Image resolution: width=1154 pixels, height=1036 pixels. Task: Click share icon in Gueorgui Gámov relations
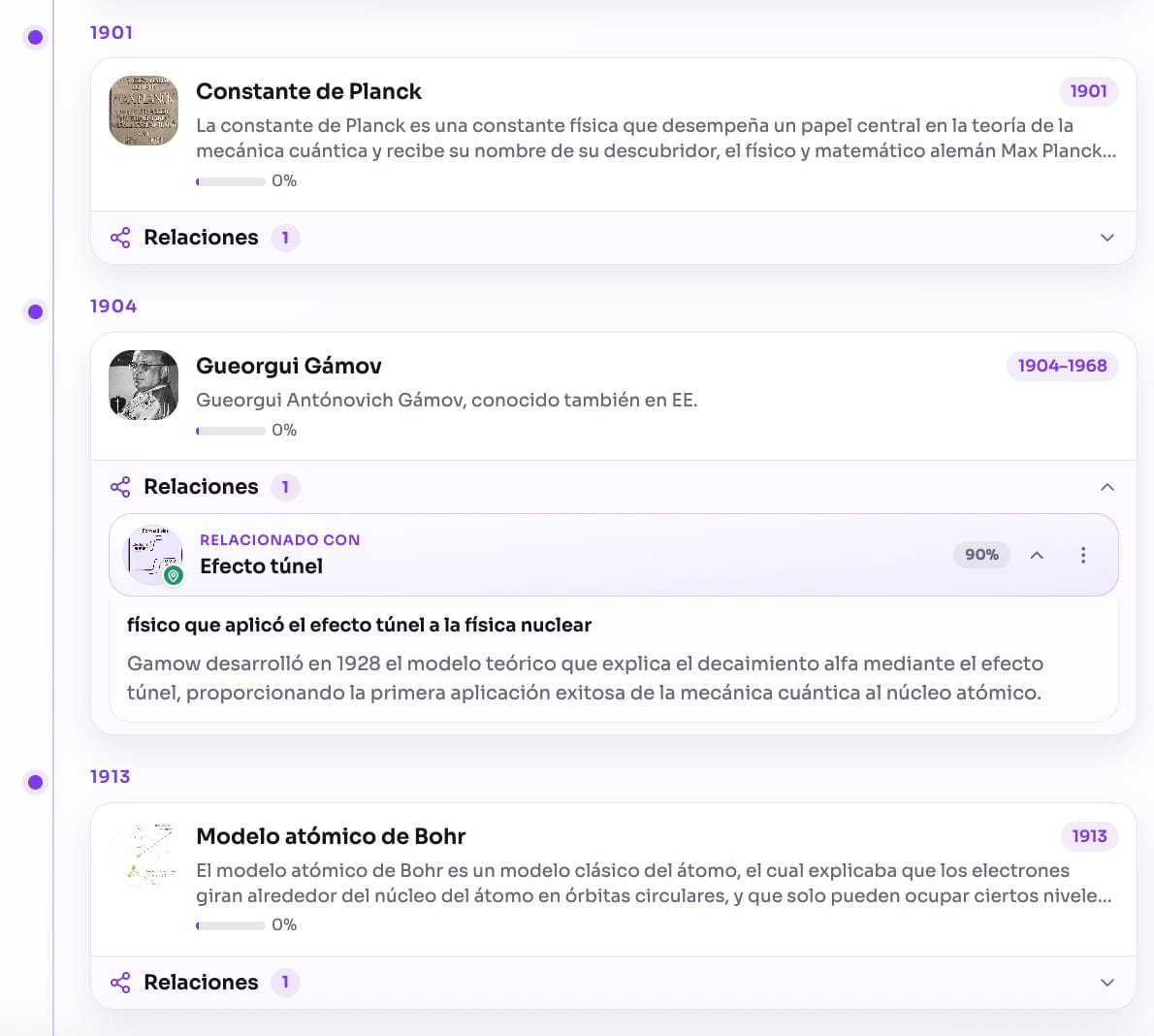(x=120, y=487)
